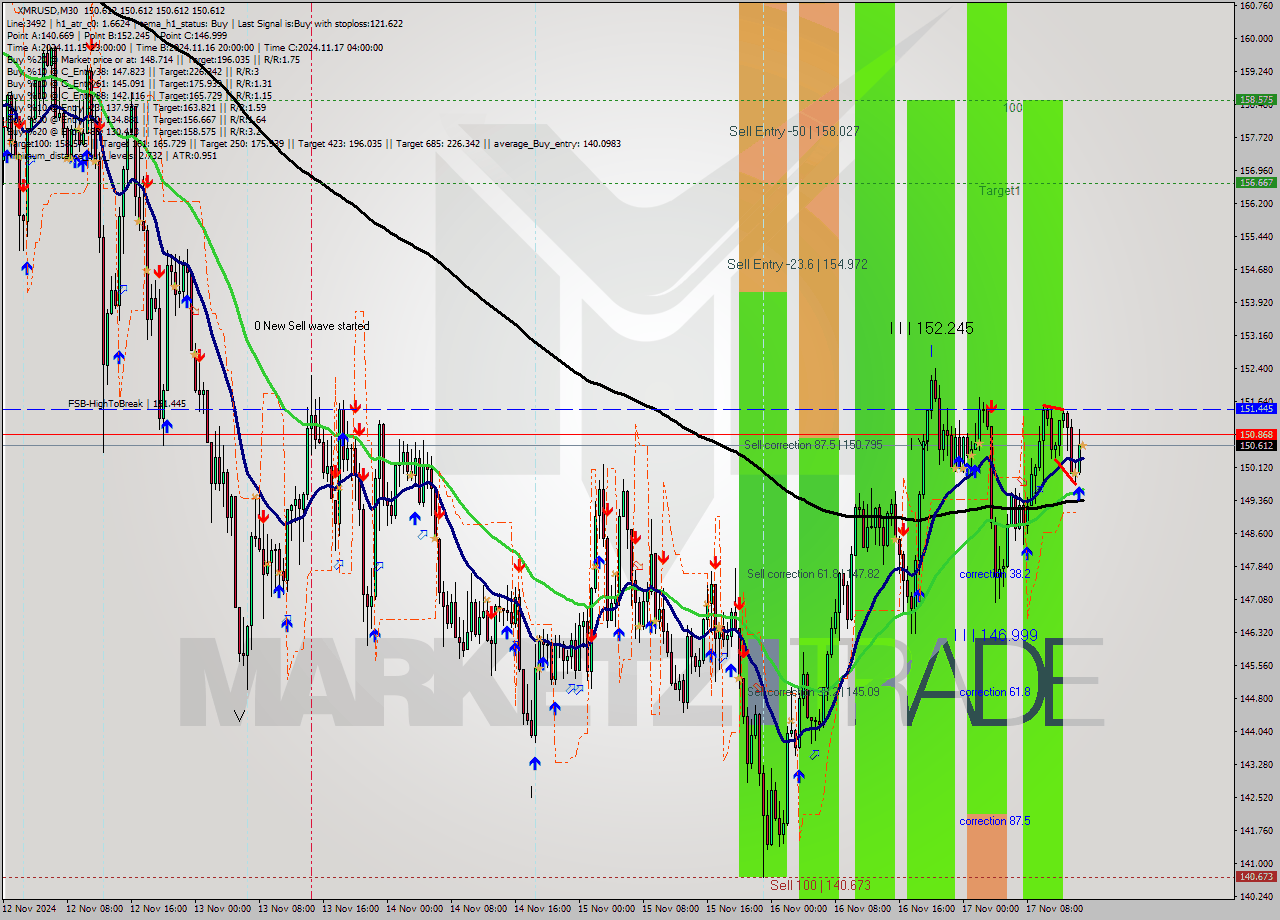This screenshot has width=1280, height=920.
Task: Click the 'Sell correction 87.5 | 150.795' label
Action: 813,445
